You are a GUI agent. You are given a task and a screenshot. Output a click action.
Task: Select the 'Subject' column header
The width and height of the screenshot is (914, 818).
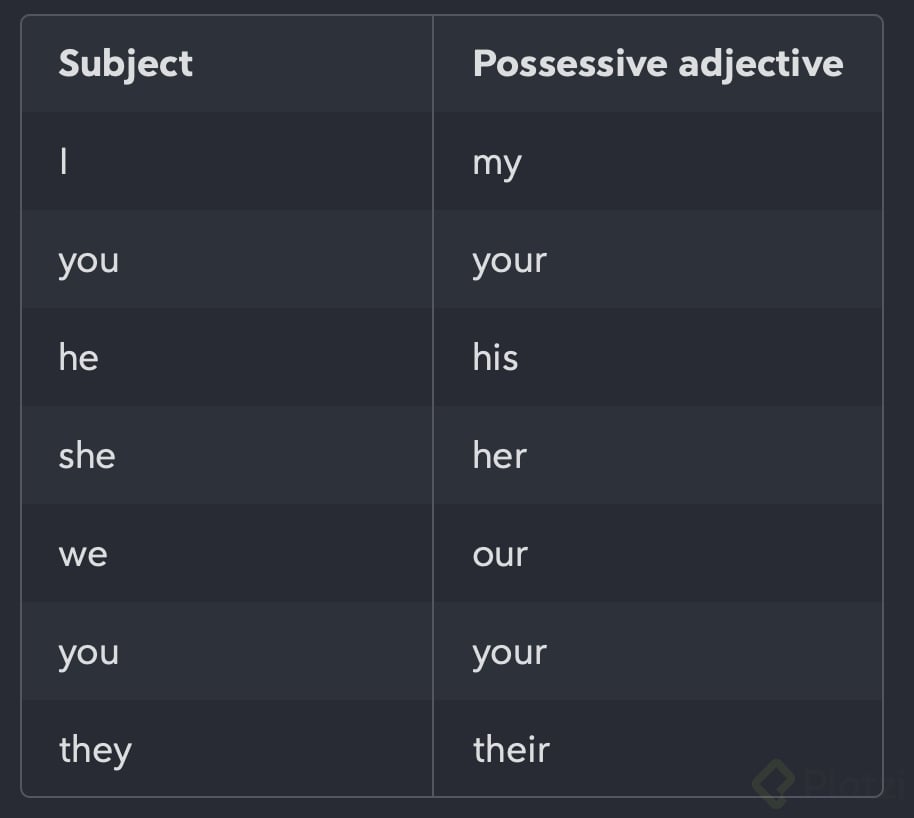pos(125,64)
